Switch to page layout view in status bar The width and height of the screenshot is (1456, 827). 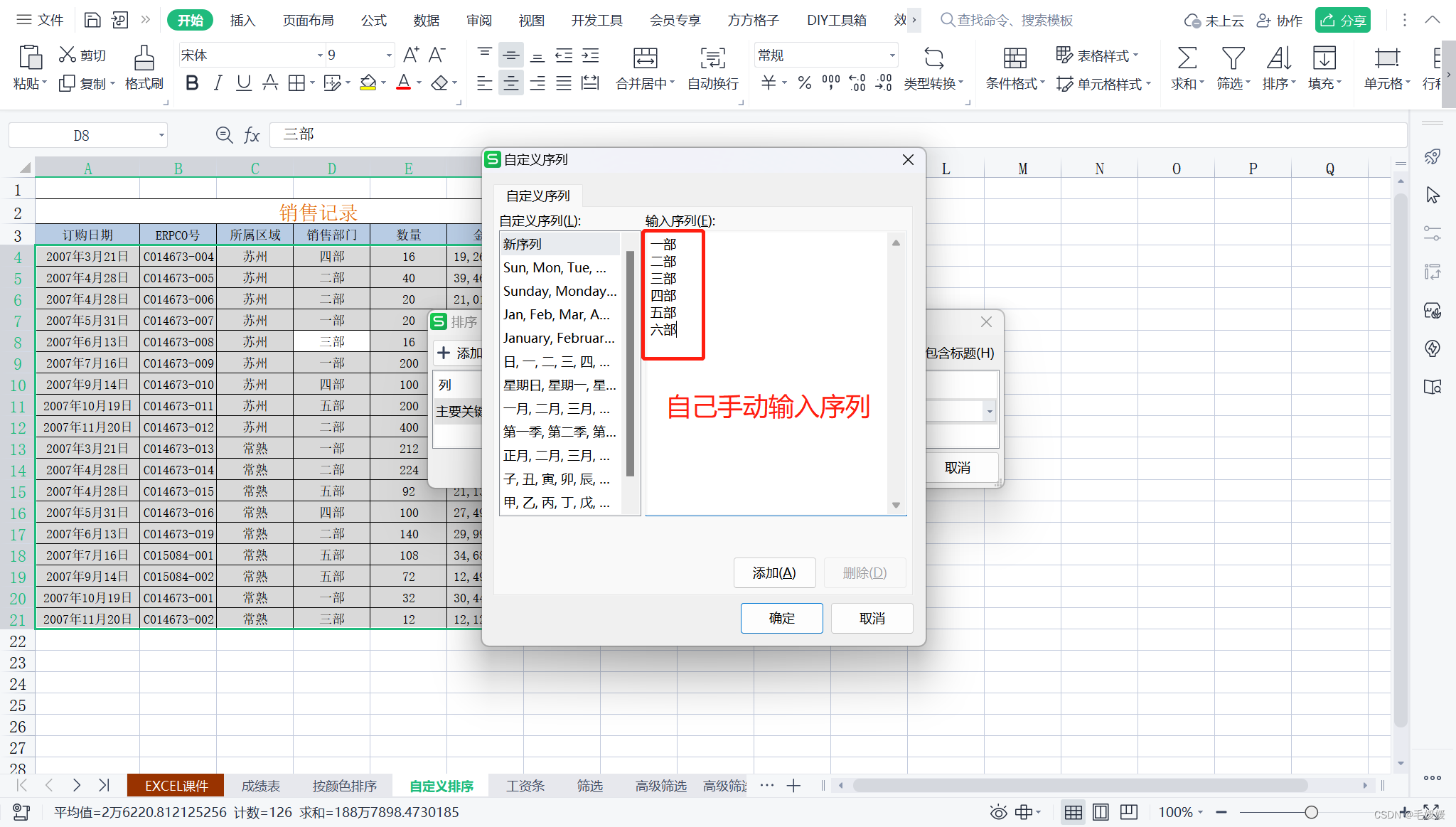point(1101,812)
